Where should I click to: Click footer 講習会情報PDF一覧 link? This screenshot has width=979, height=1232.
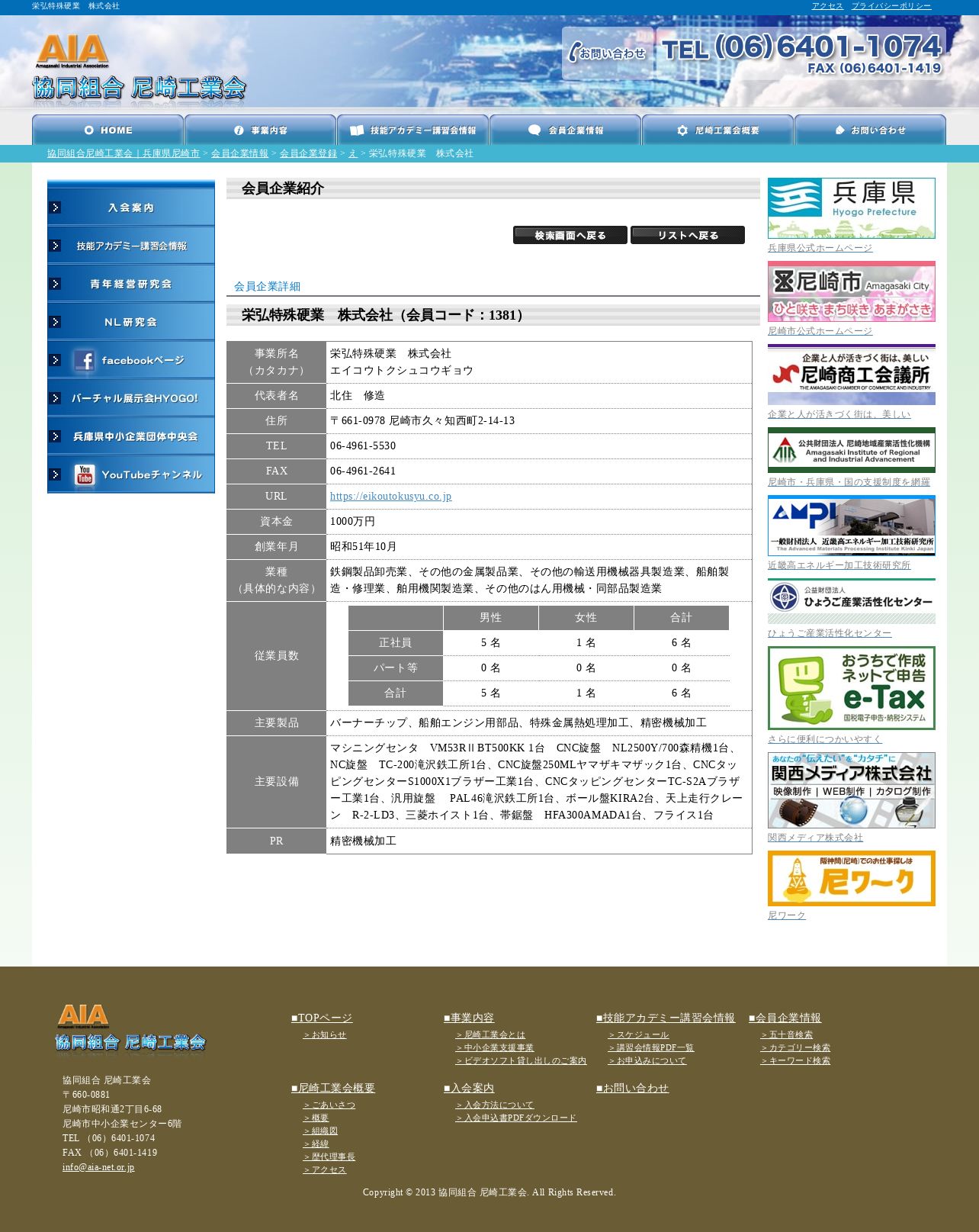[651, 1048]
